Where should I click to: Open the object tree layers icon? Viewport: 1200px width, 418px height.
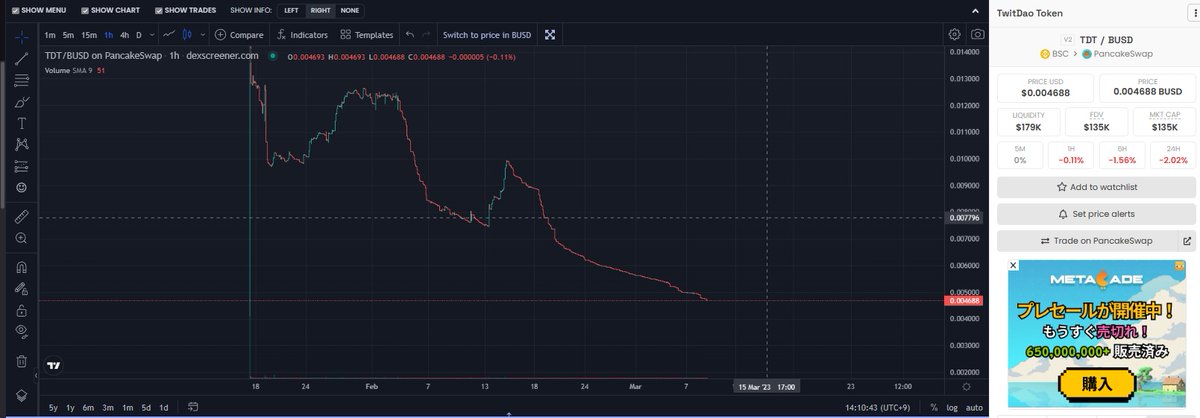(x=22, y=397)
